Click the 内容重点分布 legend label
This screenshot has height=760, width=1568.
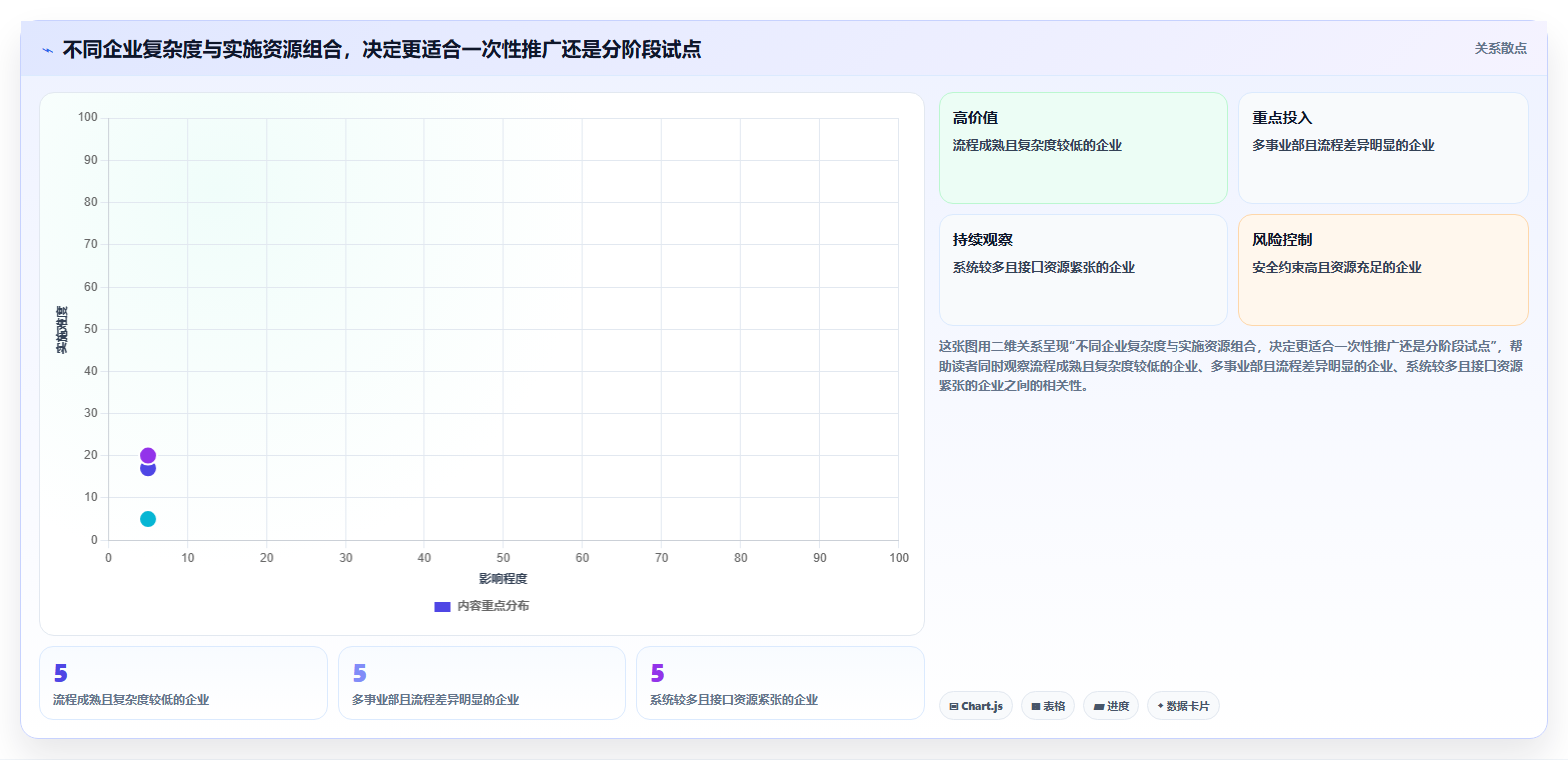[x=493, y=606]
